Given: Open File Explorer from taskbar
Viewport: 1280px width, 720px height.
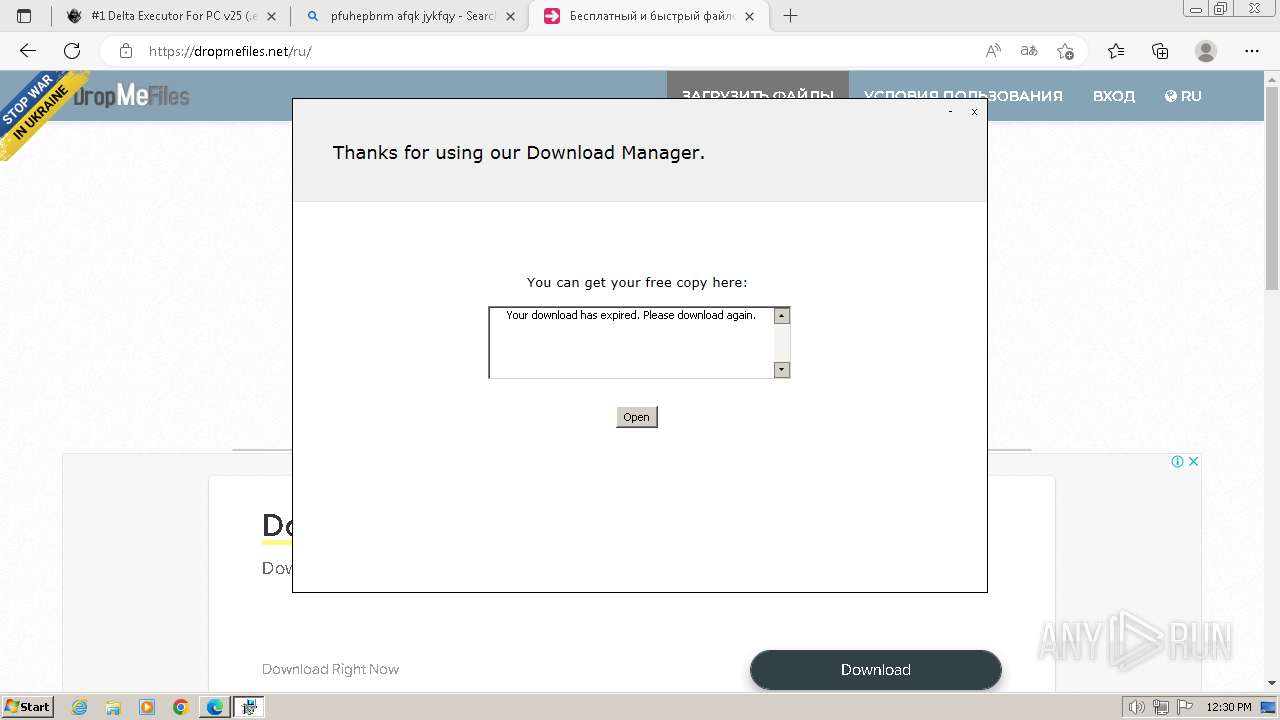Looking at the screenshot, I should click(x=113, y=707).
